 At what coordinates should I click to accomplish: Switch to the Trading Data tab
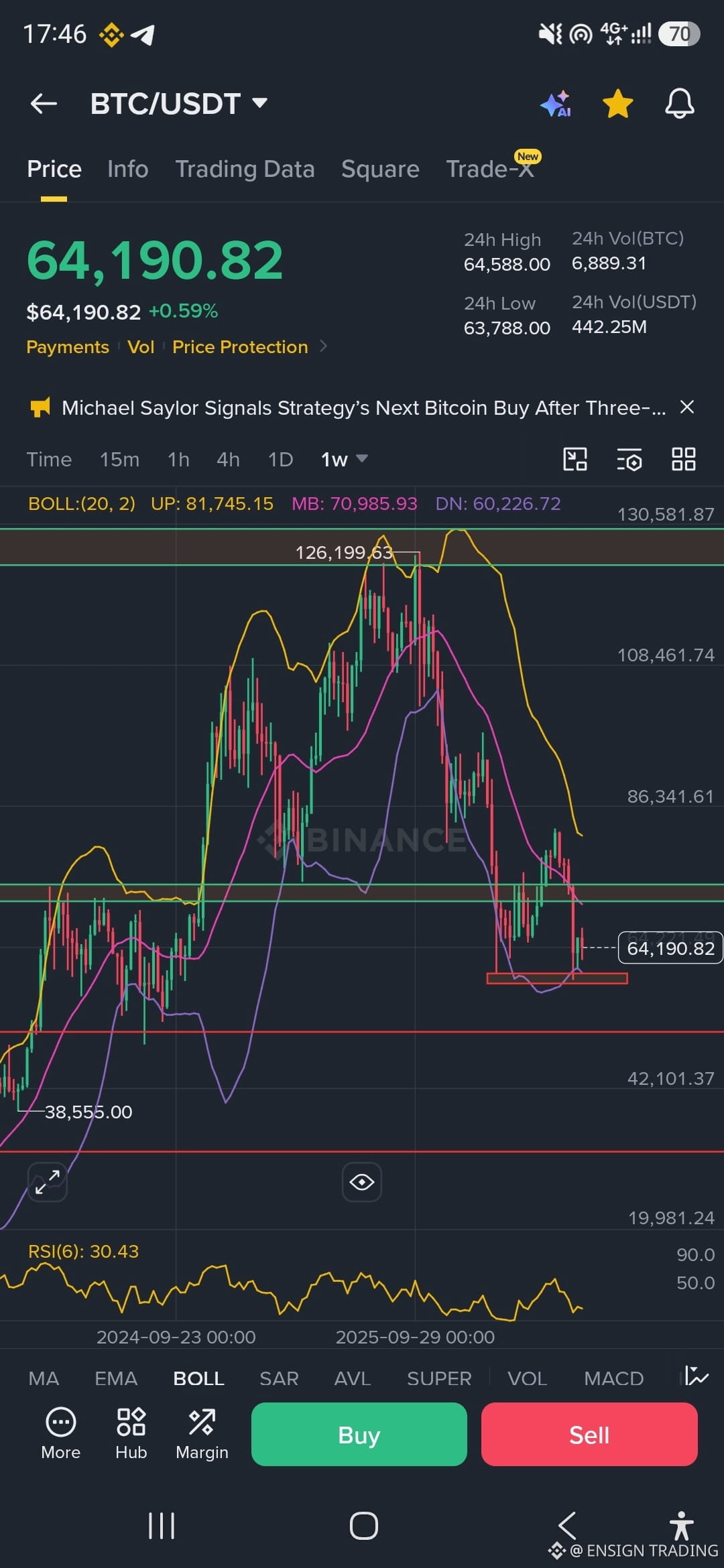point(245,169)
